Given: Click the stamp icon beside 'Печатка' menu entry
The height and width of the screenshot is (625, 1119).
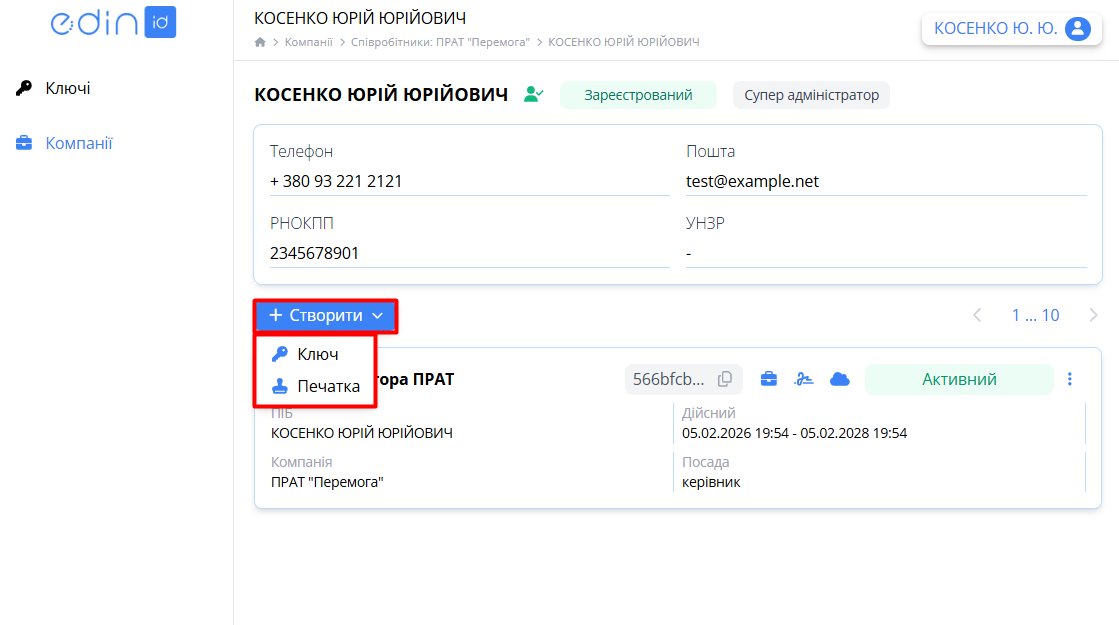Looking at the screenshot, I should click(280, 385).
